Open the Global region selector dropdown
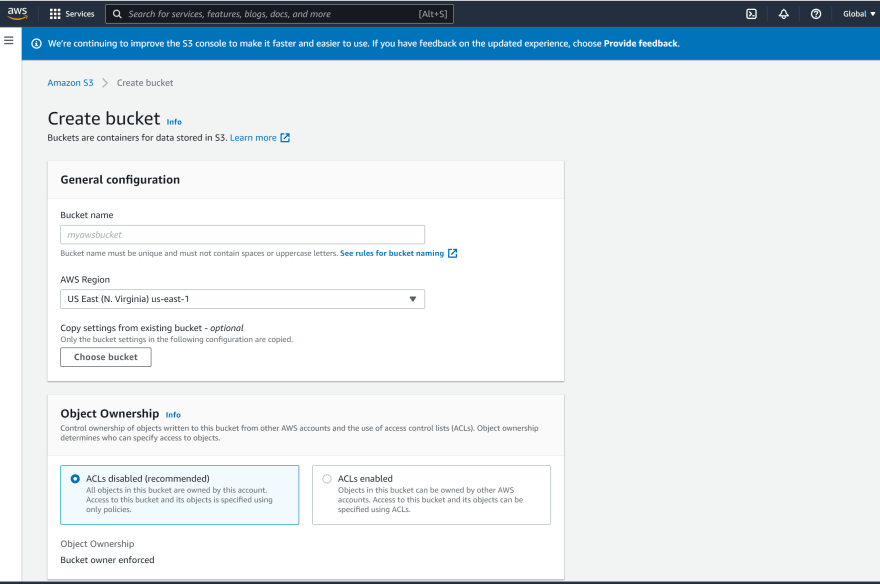Screen dimensions: 880x584 tap(859, 14)
